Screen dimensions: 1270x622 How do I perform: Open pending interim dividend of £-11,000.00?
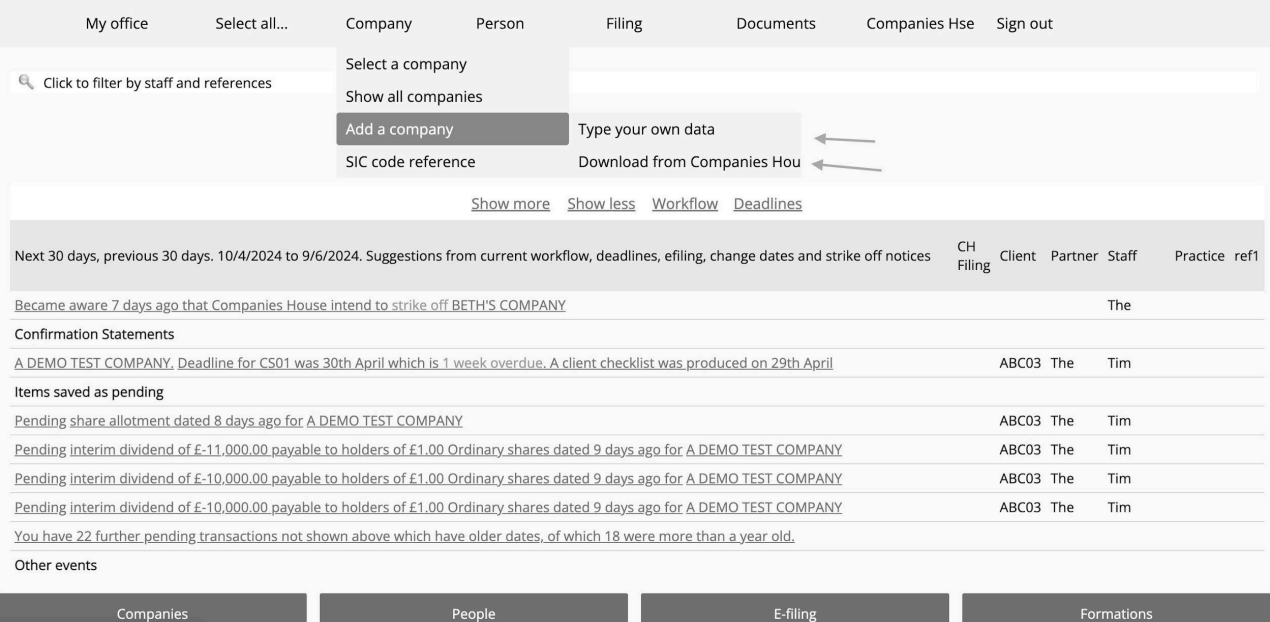click(428, 449)
